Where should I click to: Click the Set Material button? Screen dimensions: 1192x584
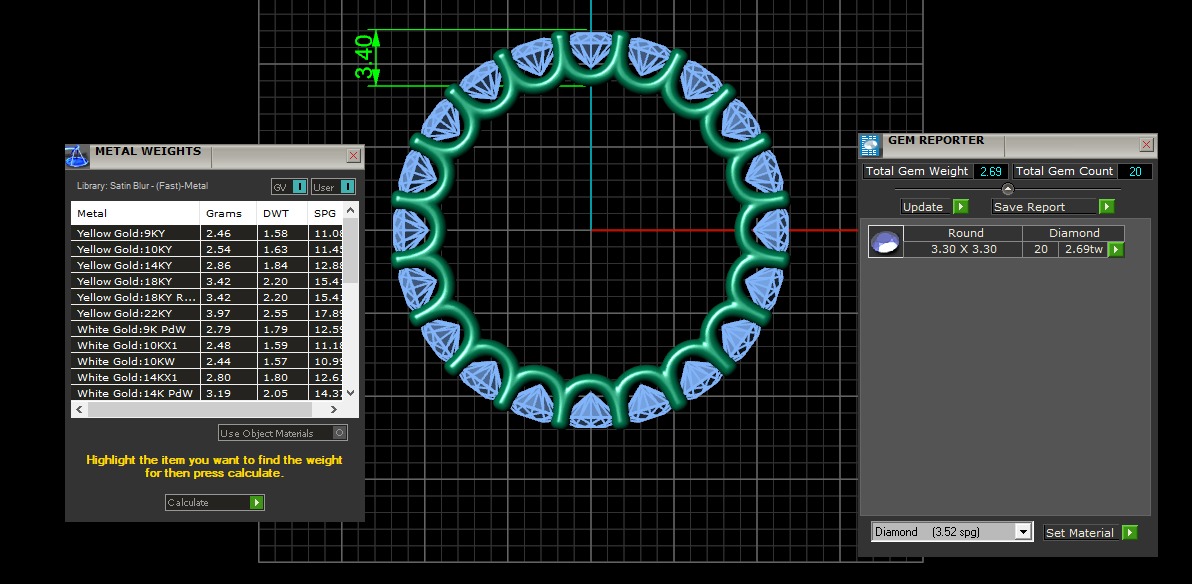tap(1090, 533)
